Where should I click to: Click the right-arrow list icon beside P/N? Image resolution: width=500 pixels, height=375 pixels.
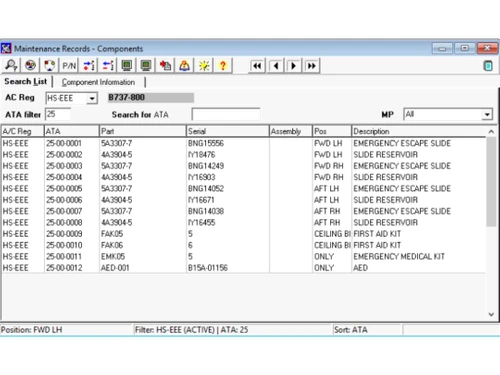pos(89,65)
